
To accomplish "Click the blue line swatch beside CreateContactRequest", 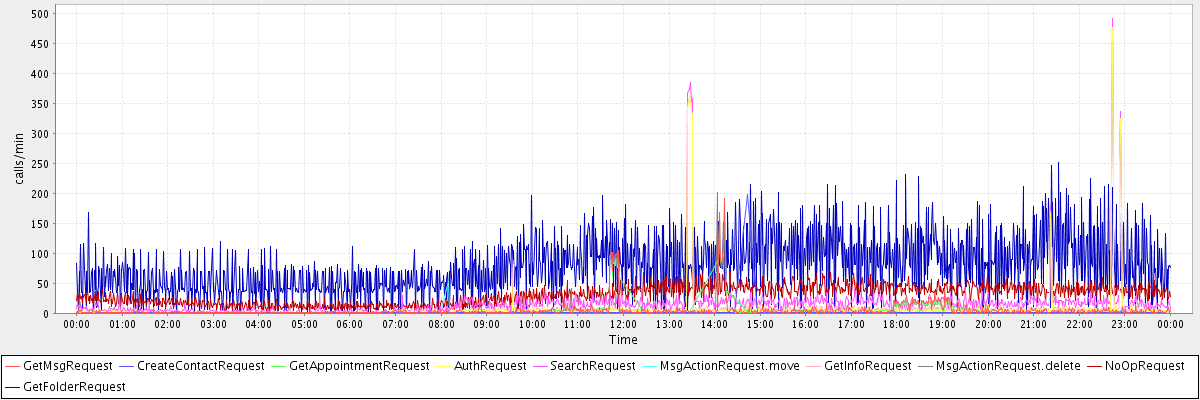I will click(x=126, y=366).
